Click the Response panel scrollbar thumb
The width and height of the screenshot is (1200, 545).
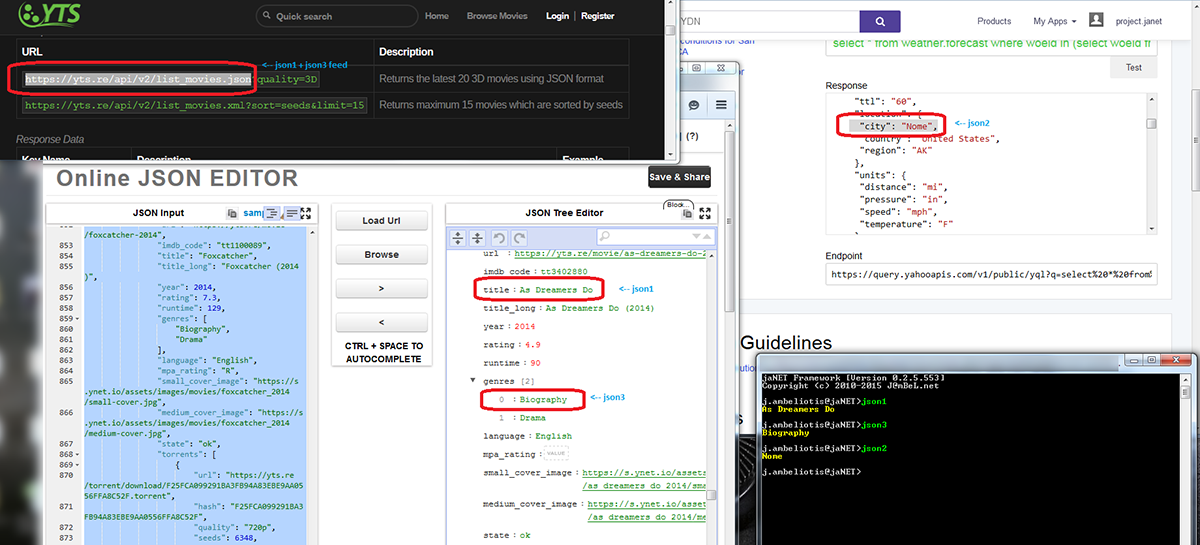1151,124
